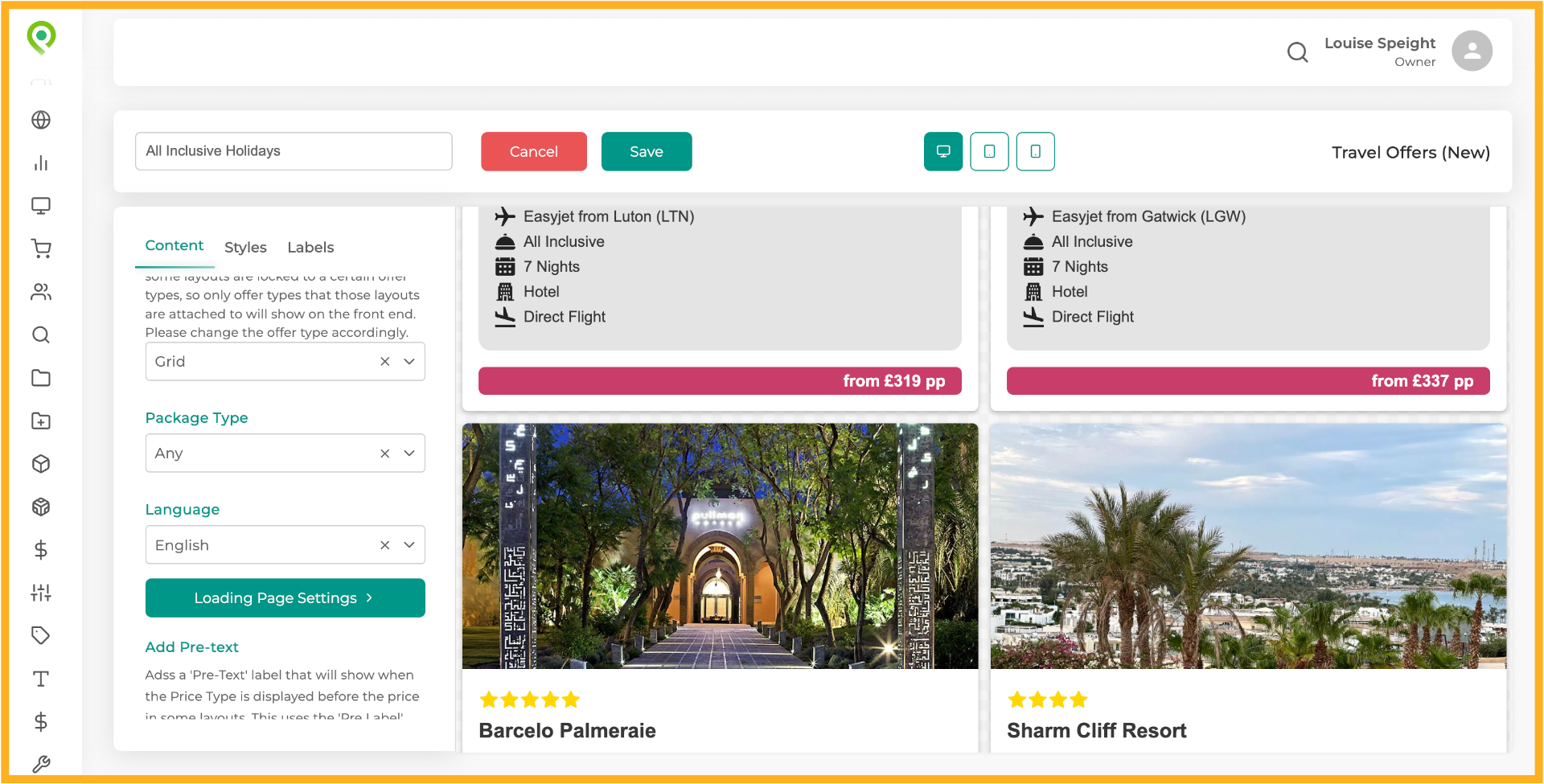Open the pricing dollar icon in sidebar
This screenshot has height=784, width=1544.
(41, 550)
